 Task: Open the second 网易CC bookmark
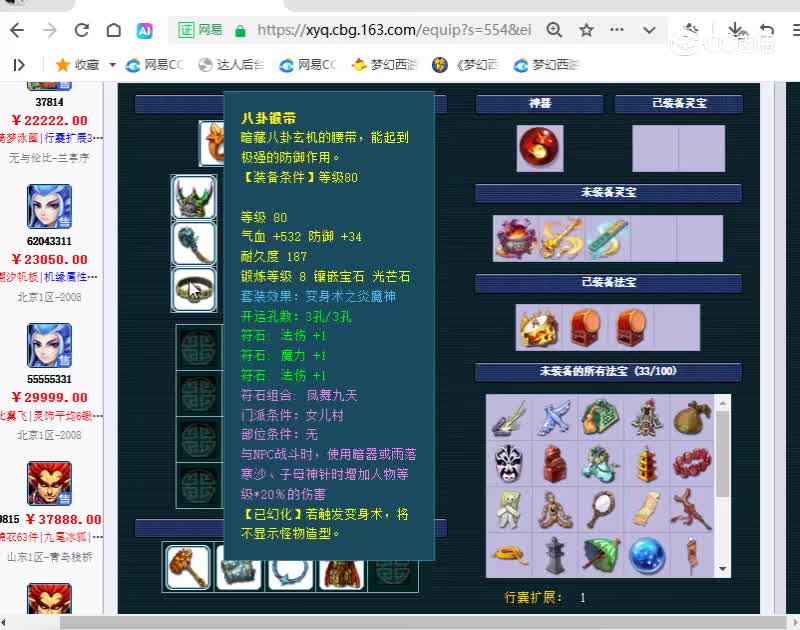(x=308, y=65)
